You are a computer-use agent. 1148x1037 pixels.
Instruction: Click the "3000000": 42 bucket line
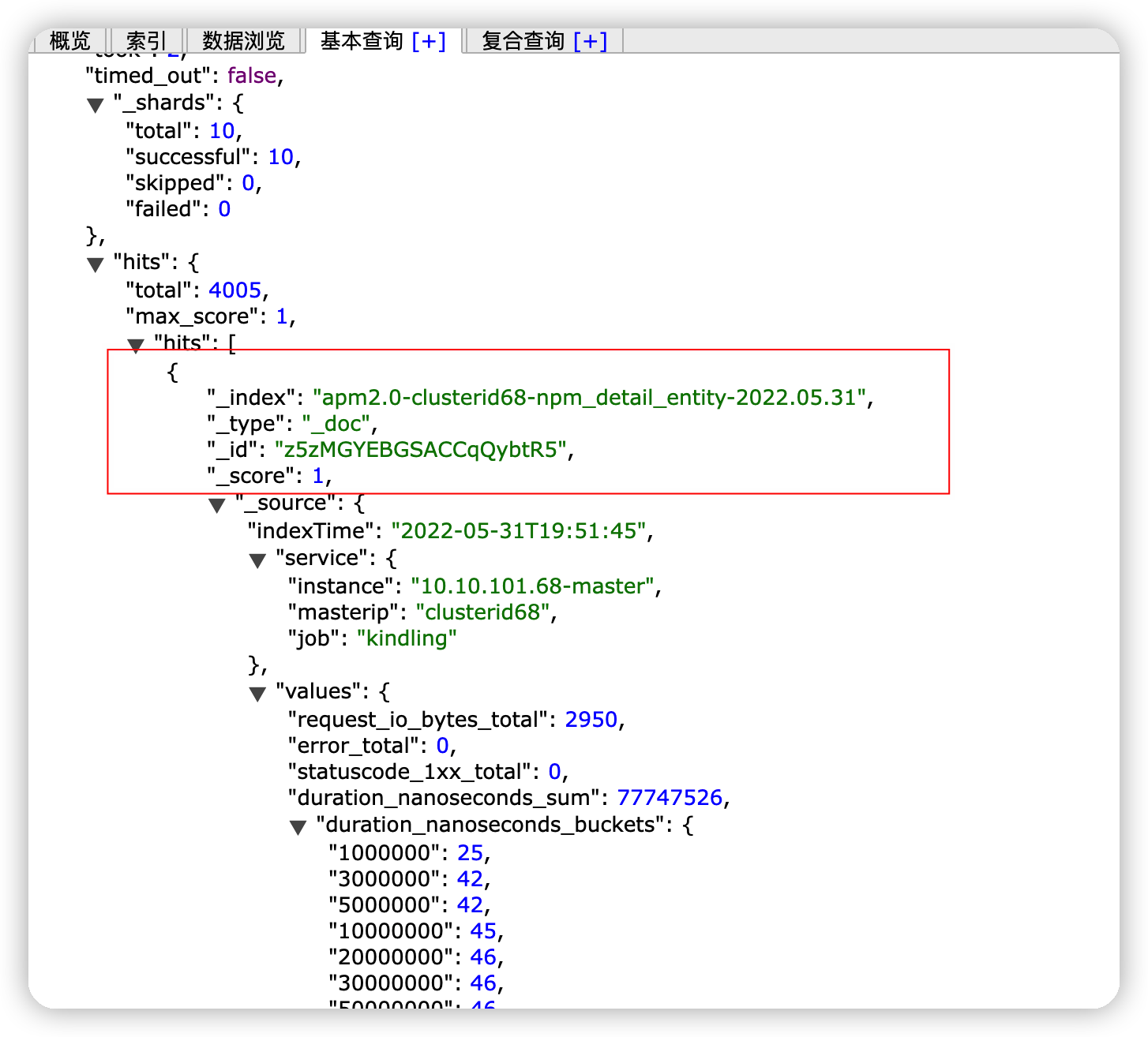tap(410, 879)
